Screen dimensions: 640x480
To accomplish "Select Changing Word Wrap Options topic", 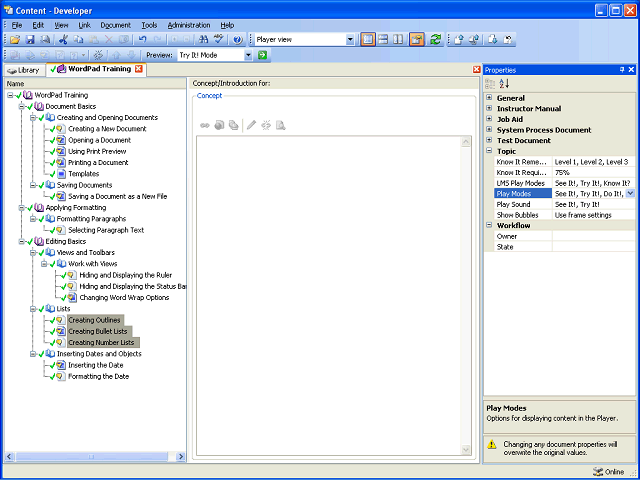I will 124,298.
